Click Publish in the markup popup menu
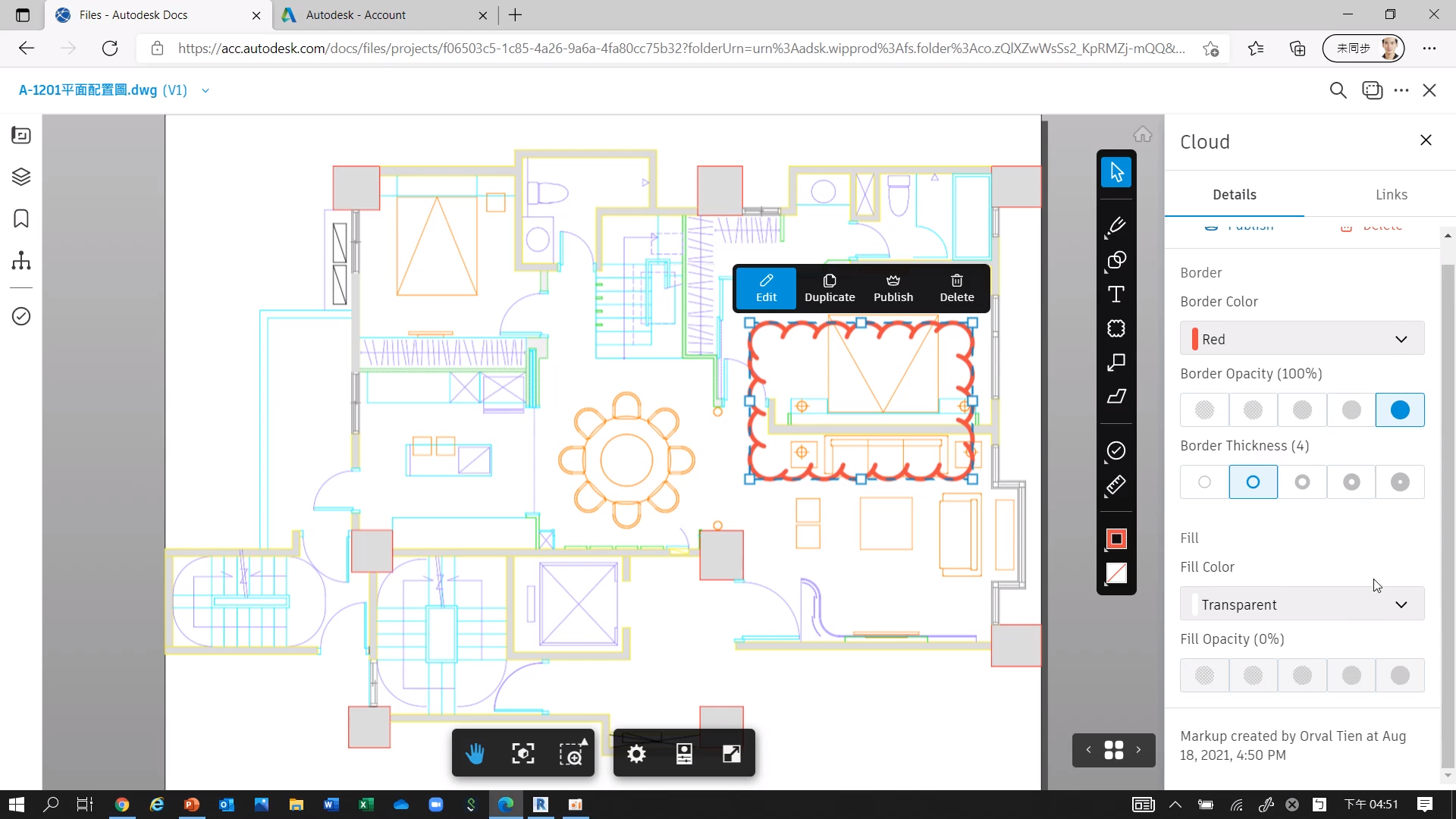The image size is (1456, 819). pyautogui.click(x=893, y=288)
